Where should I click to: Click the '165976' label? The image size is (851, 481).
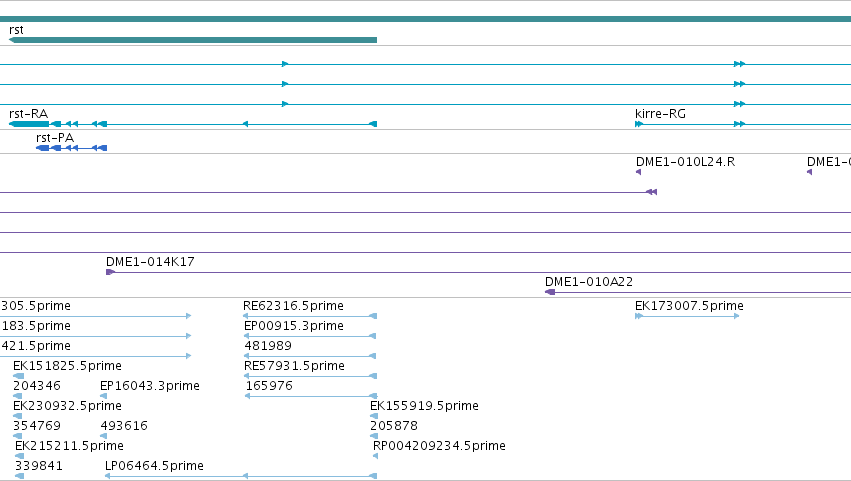[269, 386]
